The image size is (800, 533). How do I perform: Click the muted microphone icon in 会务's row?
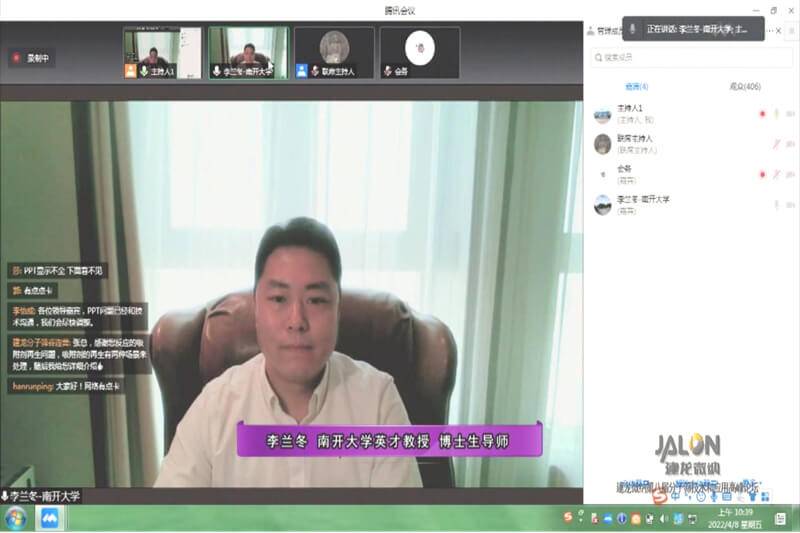(775, 174)
